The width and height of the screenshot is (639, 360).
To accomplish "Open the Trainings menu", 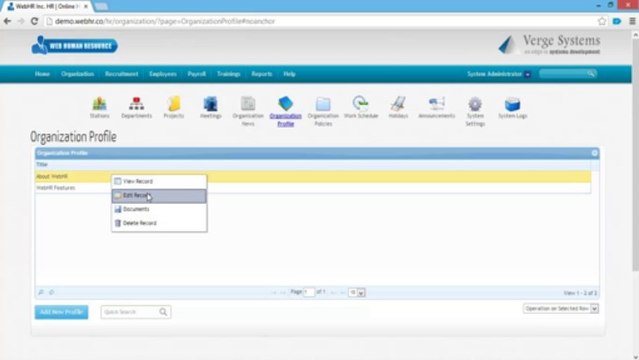I will click(x=228, y=74).
